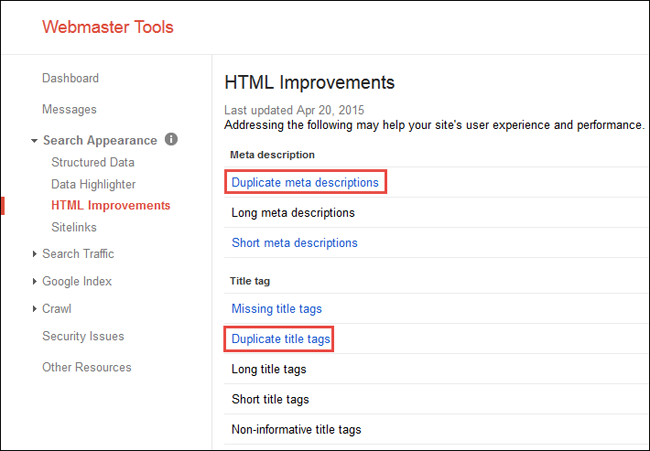The width and height of the screenshot is (650, 451).
Task: Collapse the Search Appearance section arrow
Action: pyautogui.click(x=34, y=141)
